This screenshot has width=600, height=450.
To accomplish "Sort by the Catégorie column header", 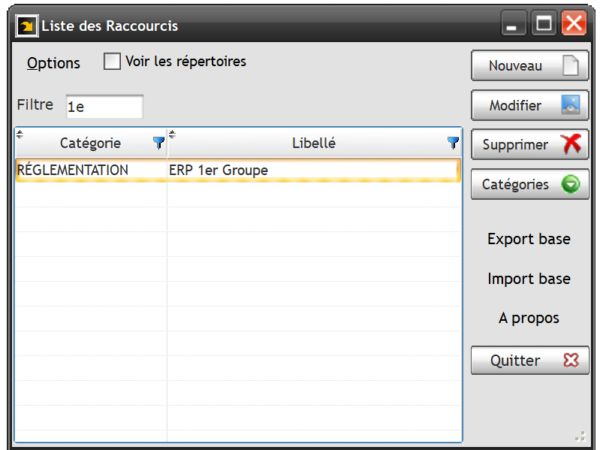I will pyautogui.click(x=91, y=143).
